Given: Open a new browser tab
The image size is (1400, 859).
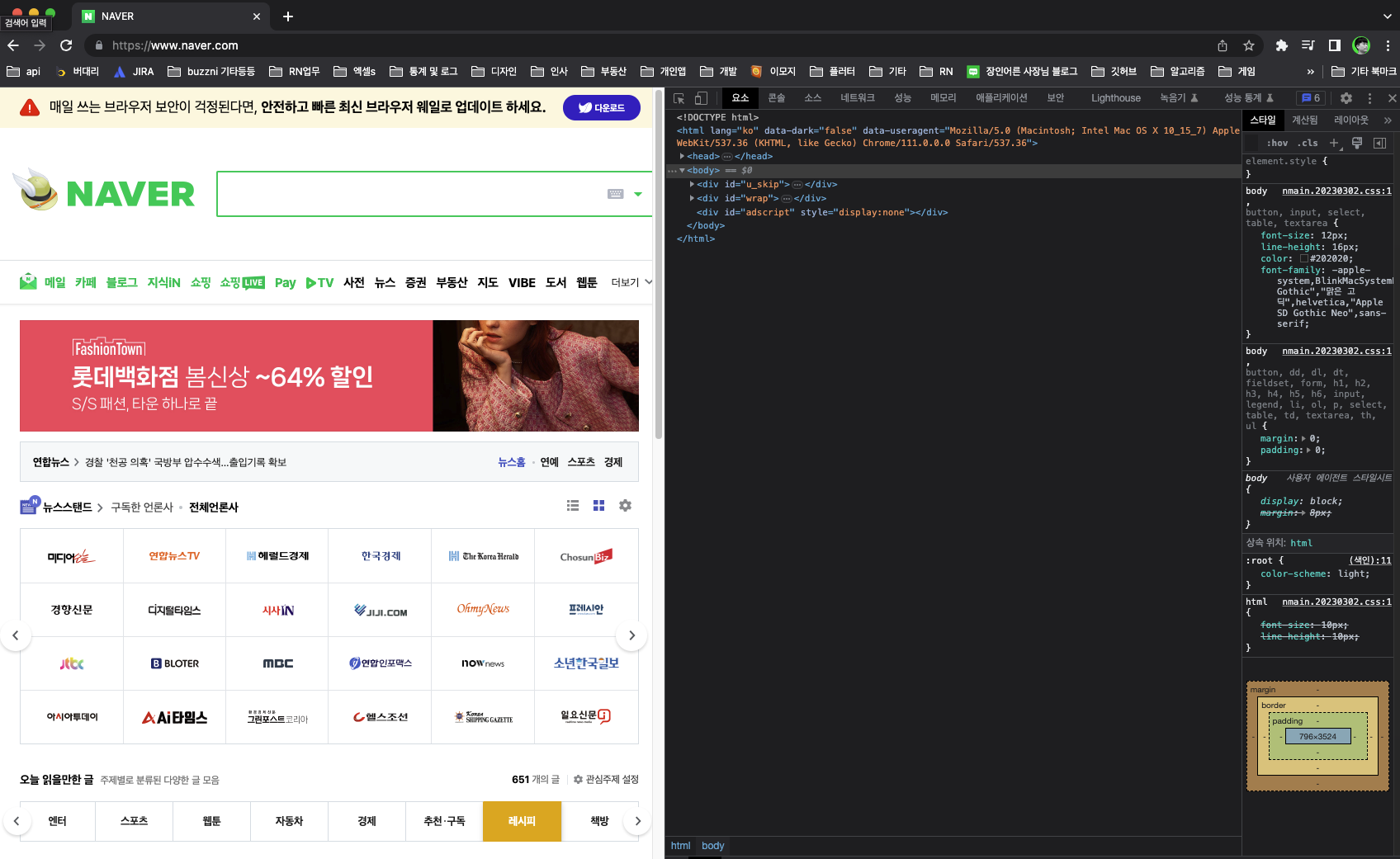Looking at the screenshot, I should pyautogui.click(x=288, y=17).
